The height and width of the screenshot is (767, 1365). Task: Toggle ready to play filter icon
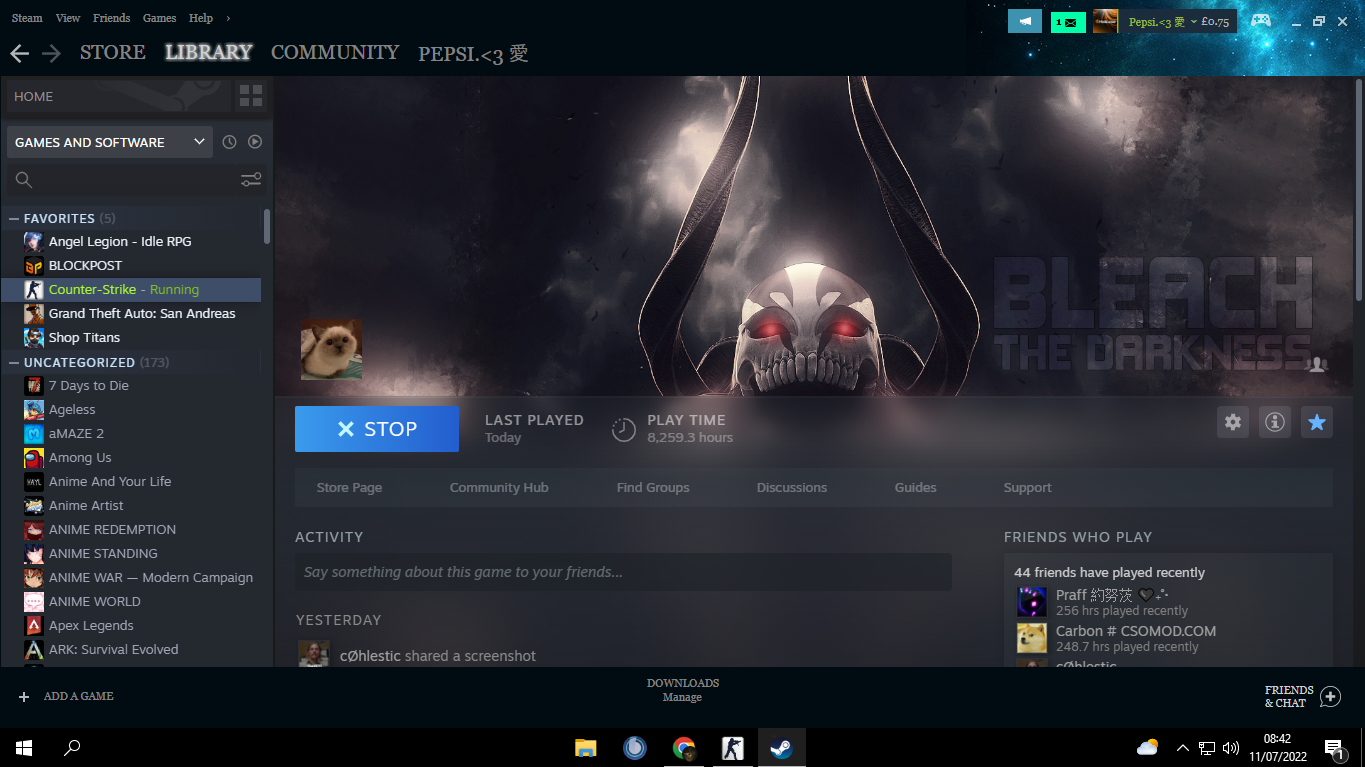[255, 142]
